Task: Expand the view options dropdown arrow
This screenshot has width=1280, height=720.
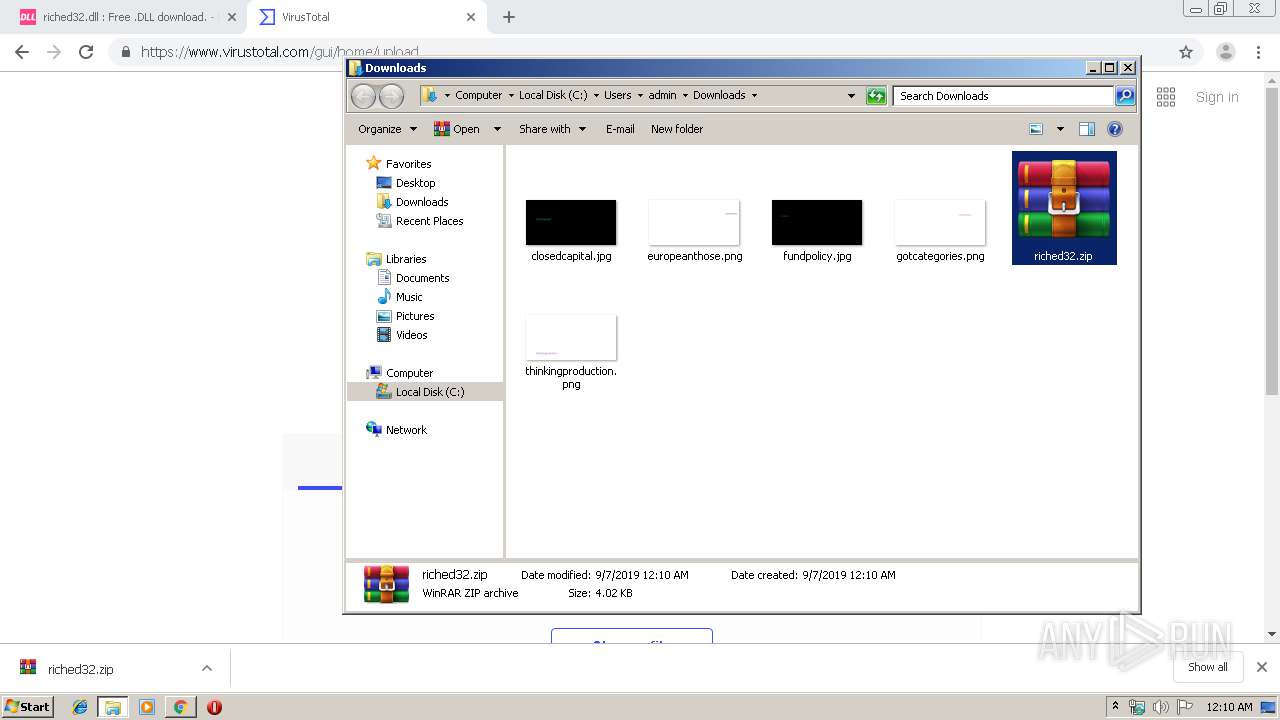Action: point(1060,129)
